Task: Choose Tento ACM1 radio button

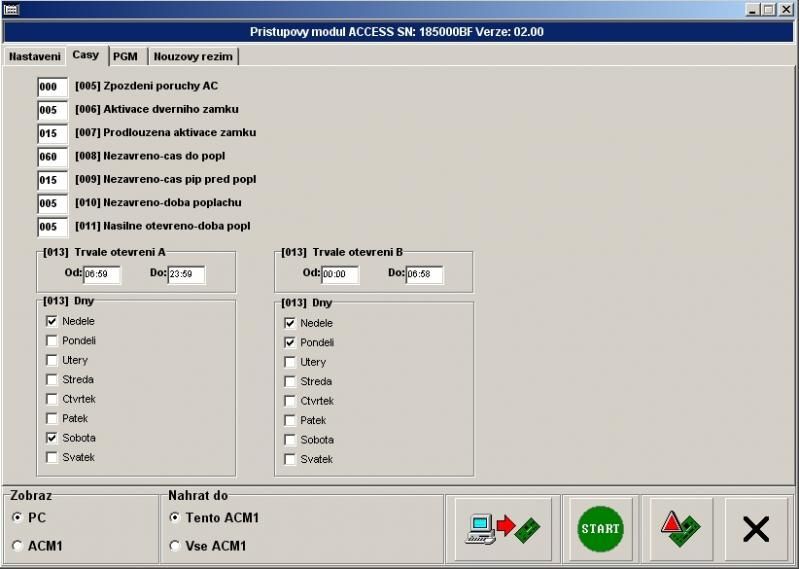Action: point(175,518)
